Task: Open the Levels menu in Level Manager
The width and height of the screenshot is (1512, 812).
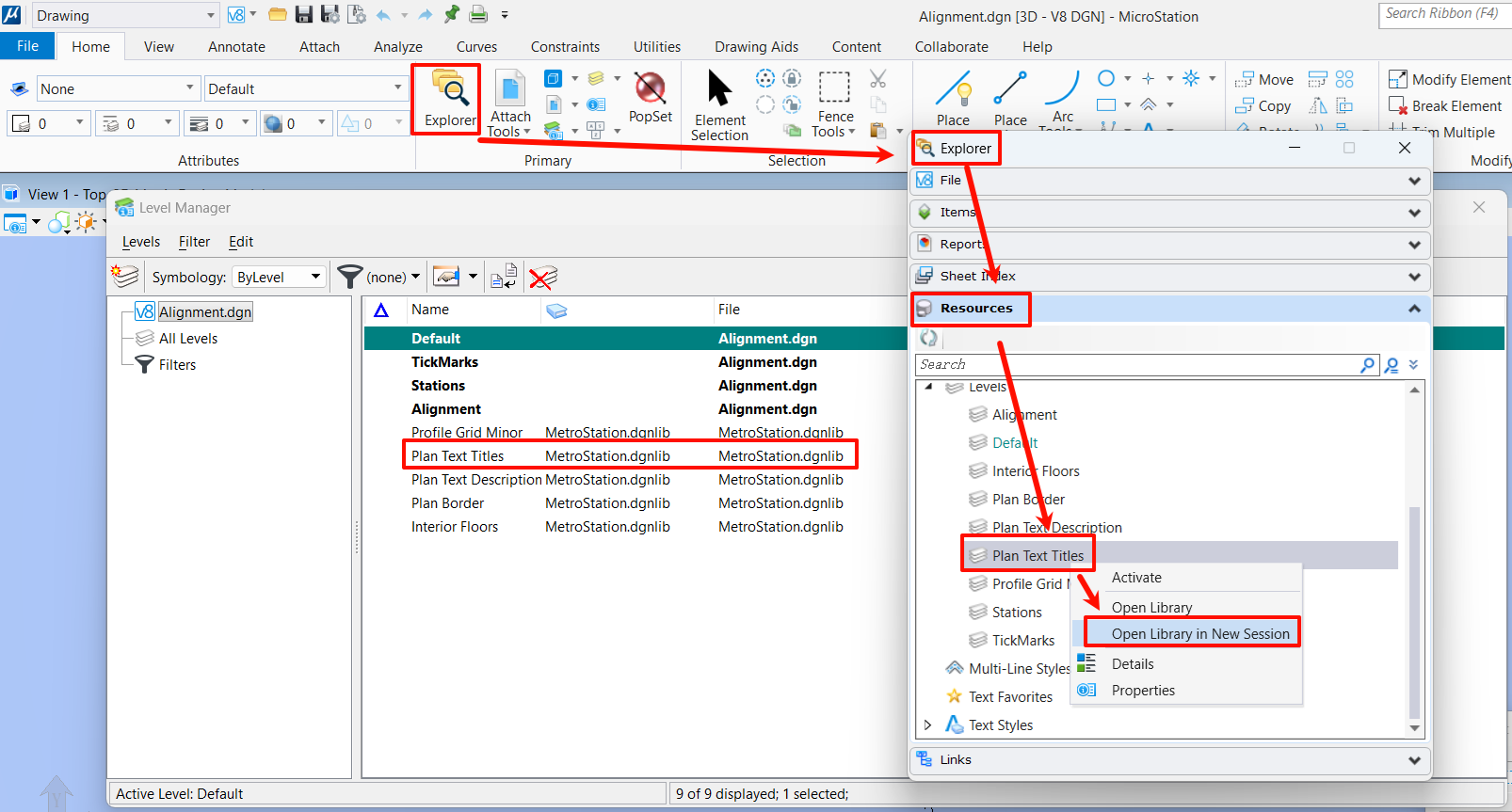Action: click(141, 242)
